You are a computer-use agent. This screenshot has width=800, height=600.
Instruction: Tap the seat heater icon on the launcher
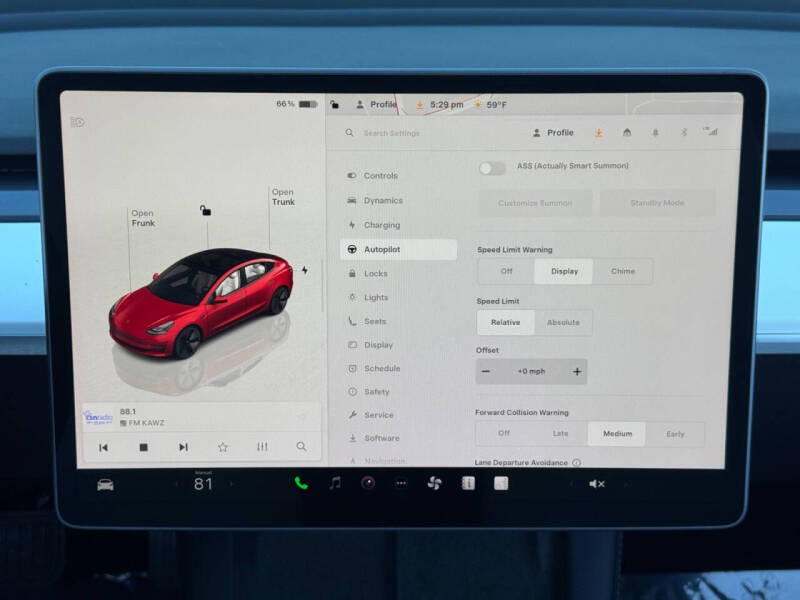coord(466,483)
